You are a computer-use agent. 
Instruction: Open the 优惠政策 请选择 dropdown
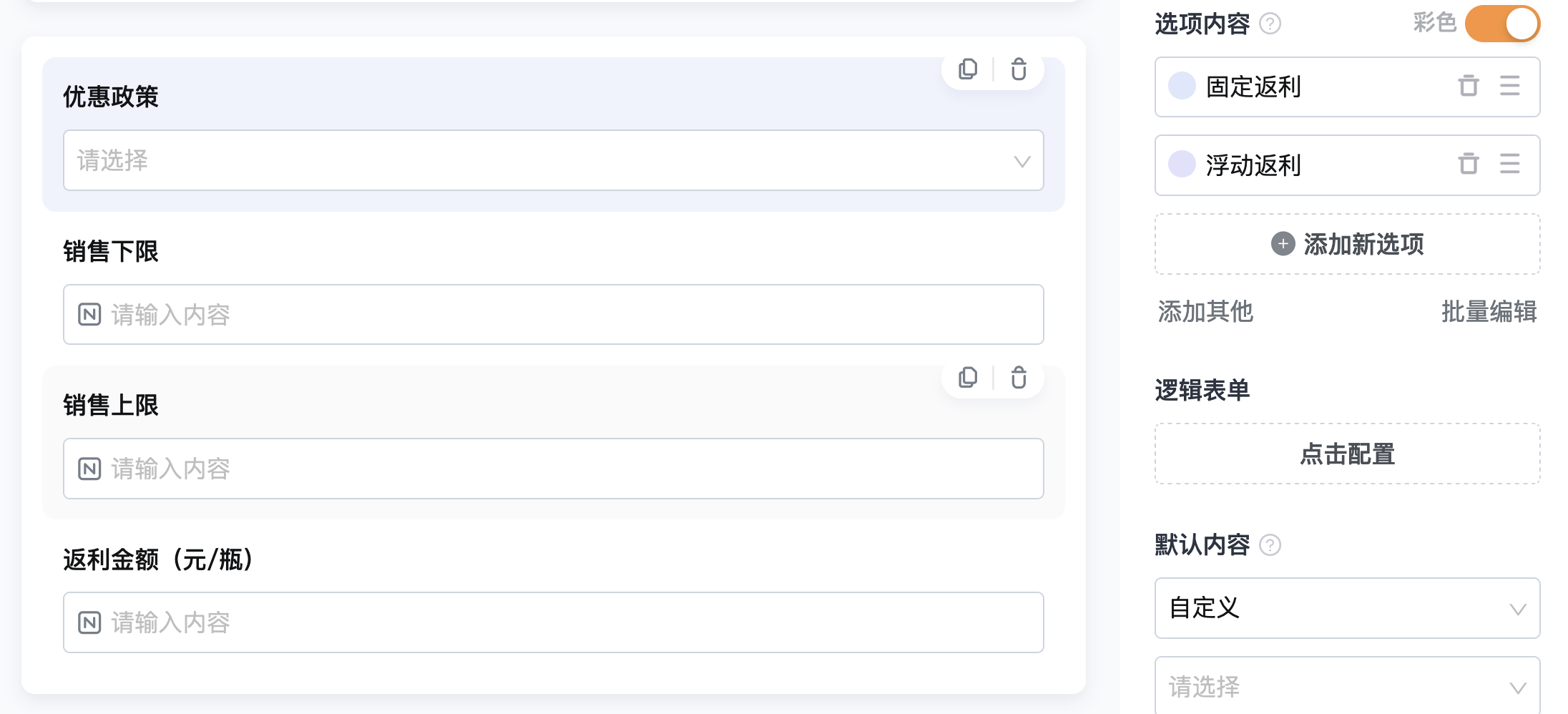click(x=554, y=160)
